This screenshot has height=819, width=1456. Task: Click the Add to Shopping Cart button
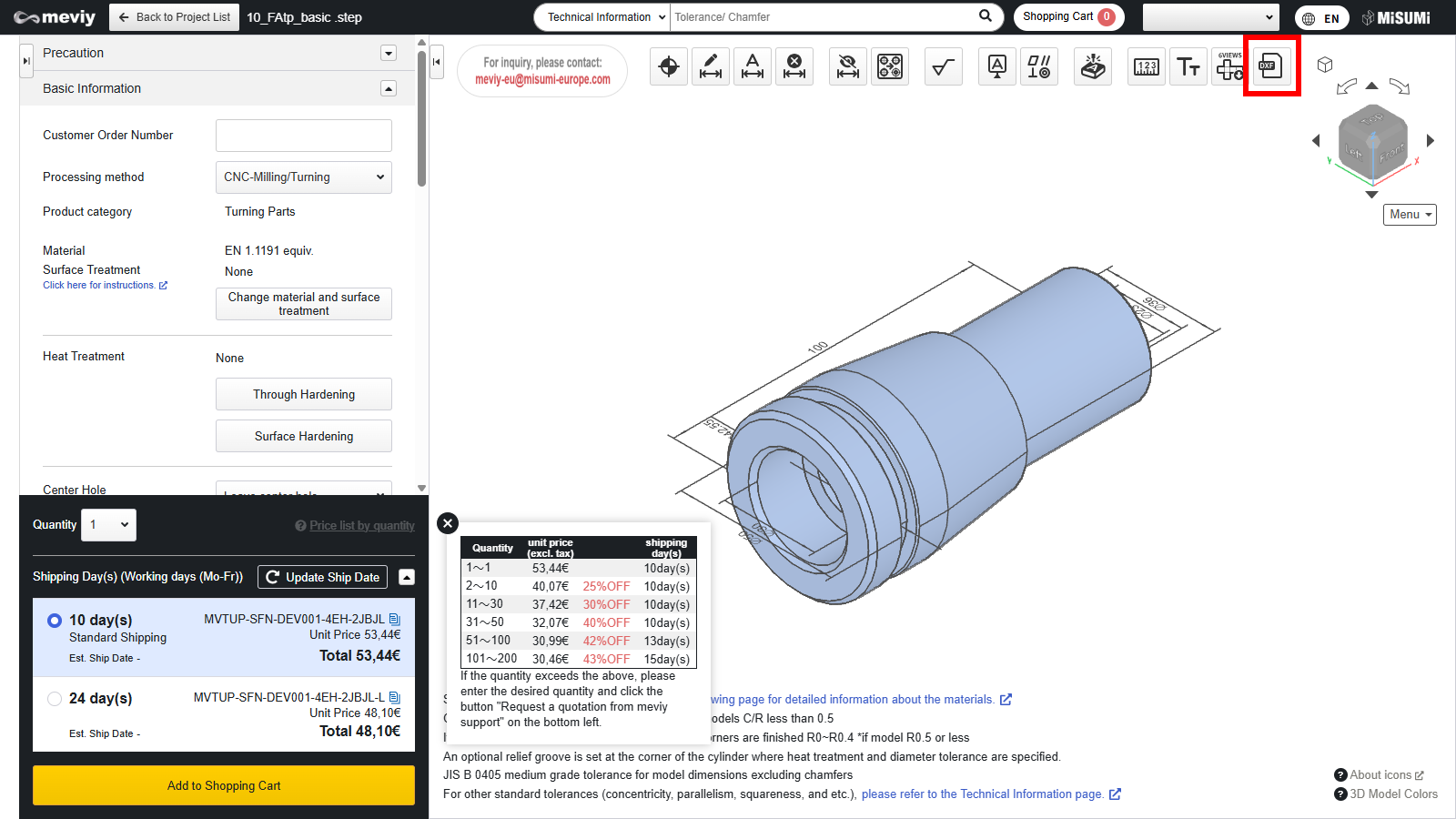point(224,785)
